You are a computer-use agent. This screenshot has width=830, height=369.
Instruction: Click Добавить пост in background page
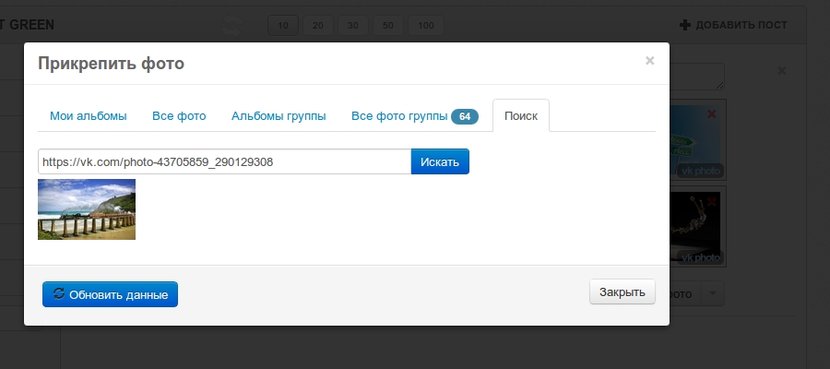[734, 25]
